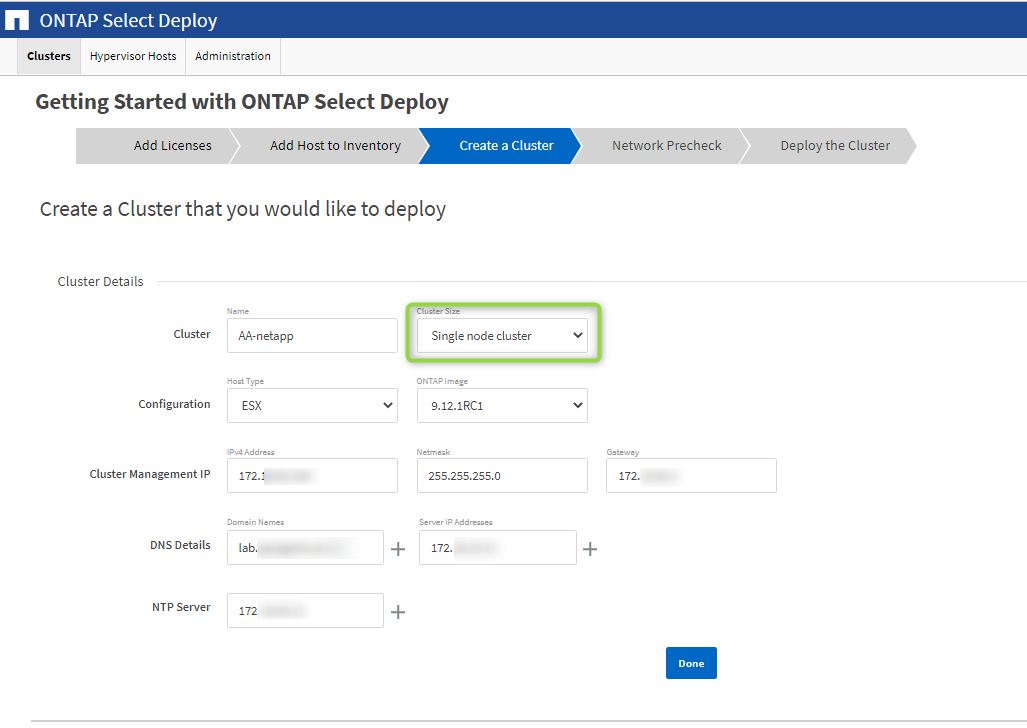Jump to Deploy the Cluster step

834,146
